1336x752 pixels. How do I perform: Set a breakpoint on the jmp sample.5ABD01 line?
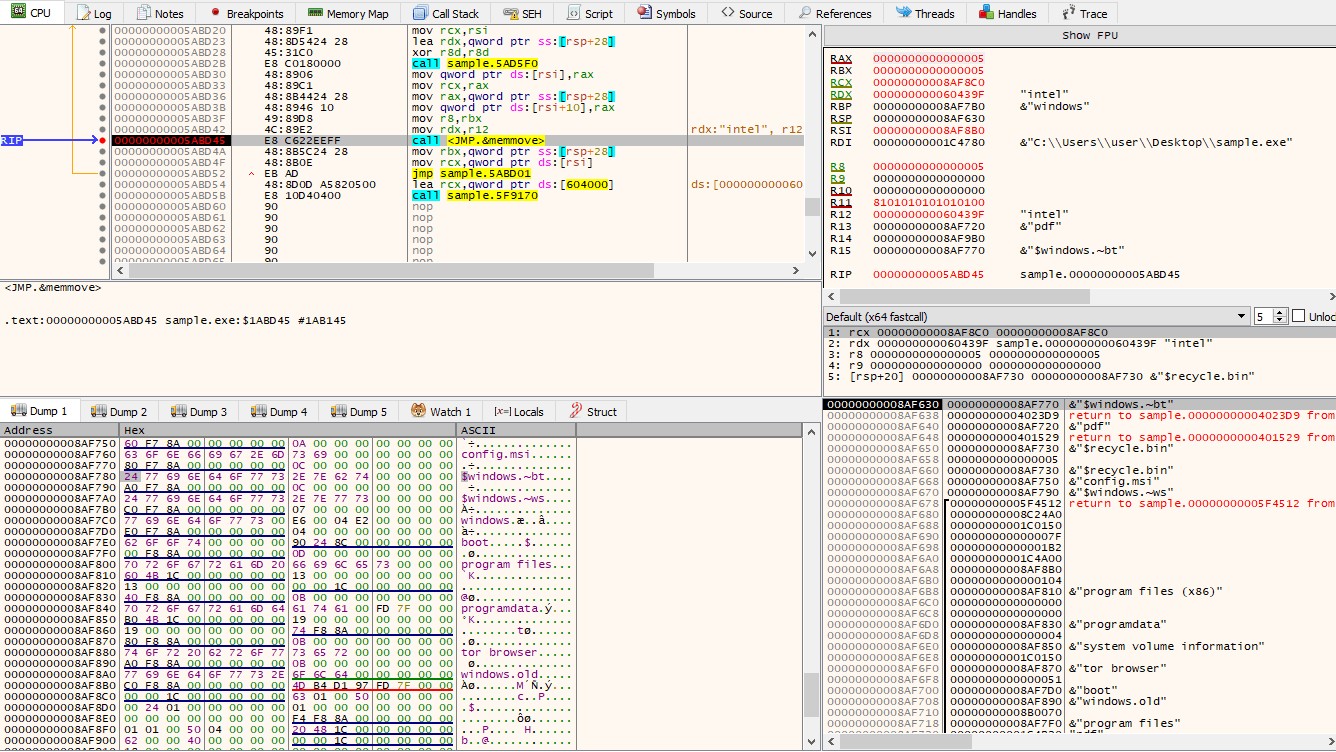coord(102,174)
